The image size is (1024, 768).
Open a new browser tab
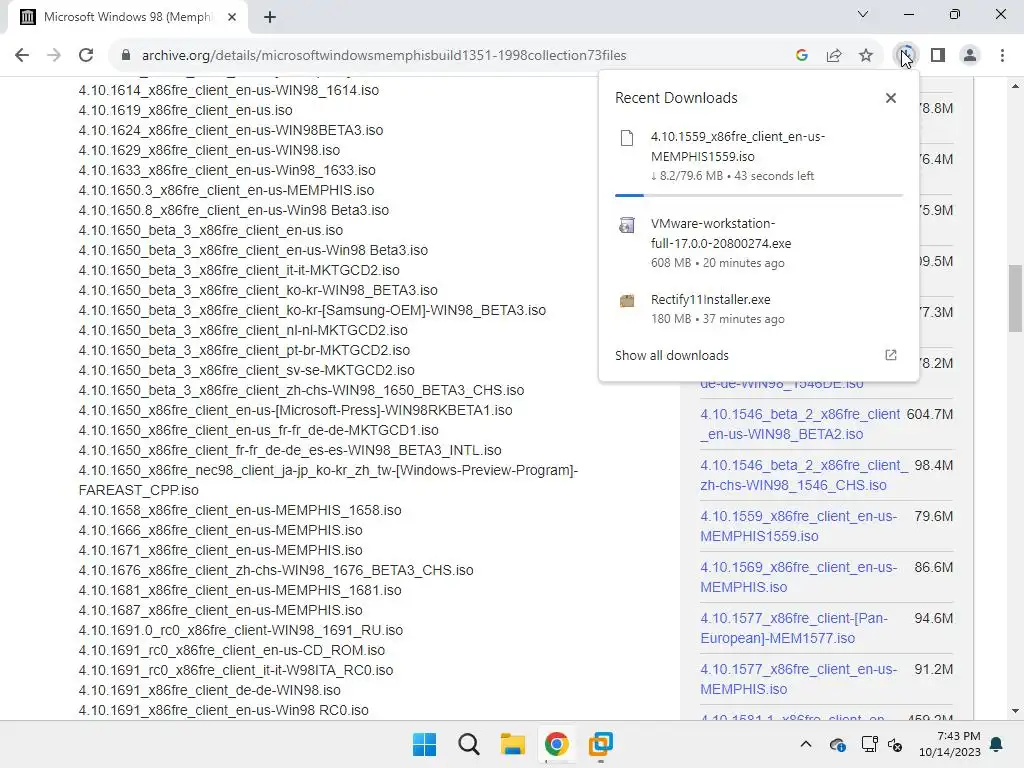coord(270,17)
